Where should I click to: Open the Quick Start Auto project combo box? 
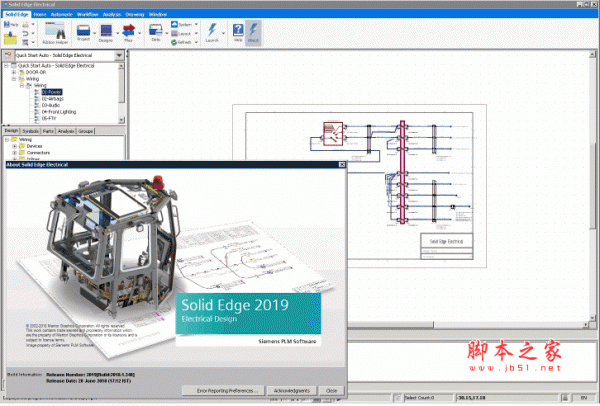coord(69,55)
